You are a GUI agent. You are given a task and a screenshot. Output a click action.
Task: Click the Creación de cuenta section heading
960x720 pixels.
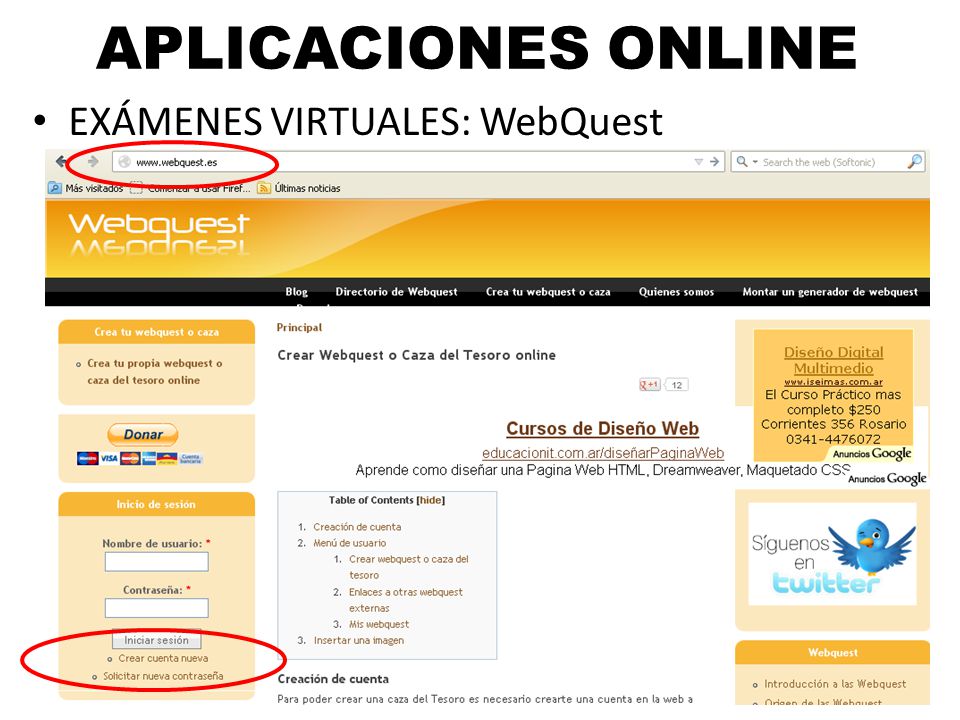[333, 679]
